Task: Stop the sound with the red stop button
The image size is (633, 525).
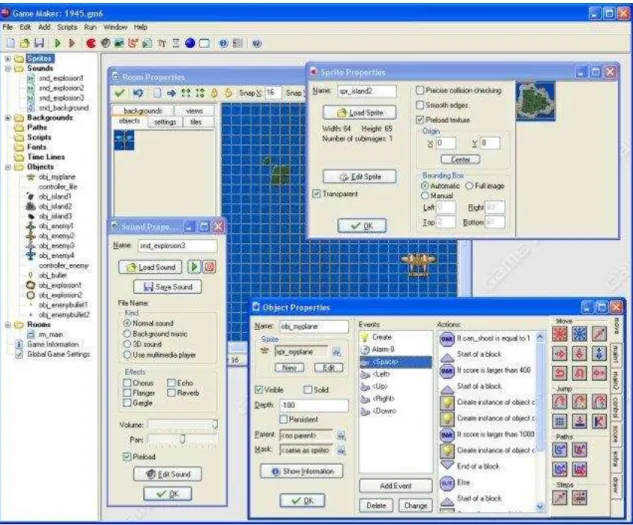Action: (209, 267)
